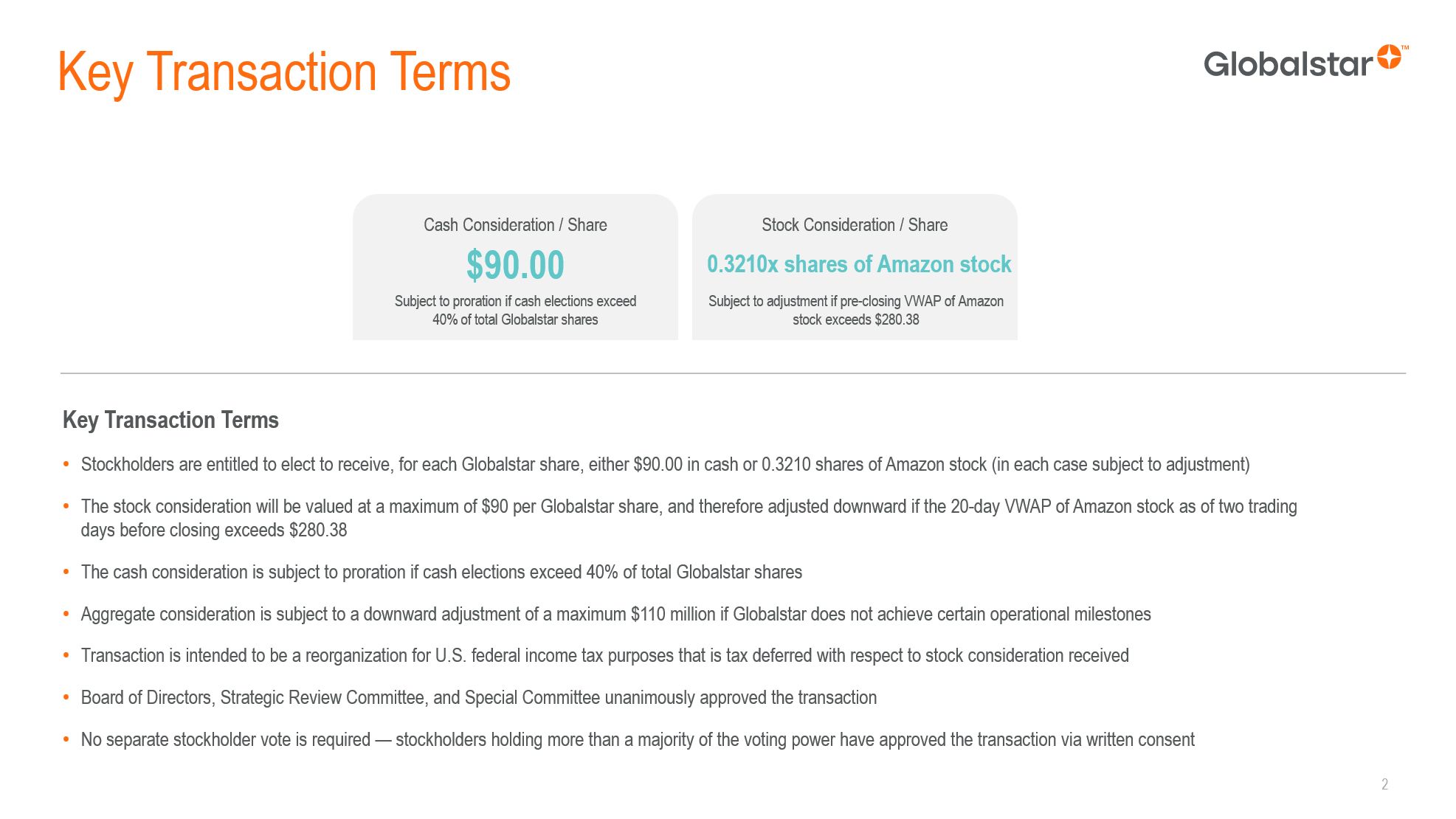This screenshot has width=1456, height=819.
Task: Select the orange 'Key Transaction Terms' slide title
Action: [x=284, y=72]
